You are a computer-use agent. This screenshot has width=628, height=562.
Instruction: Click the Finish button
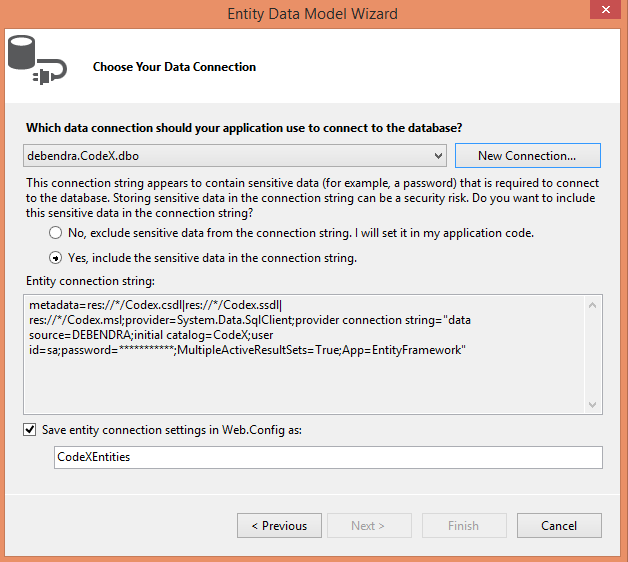click(463, 525)
